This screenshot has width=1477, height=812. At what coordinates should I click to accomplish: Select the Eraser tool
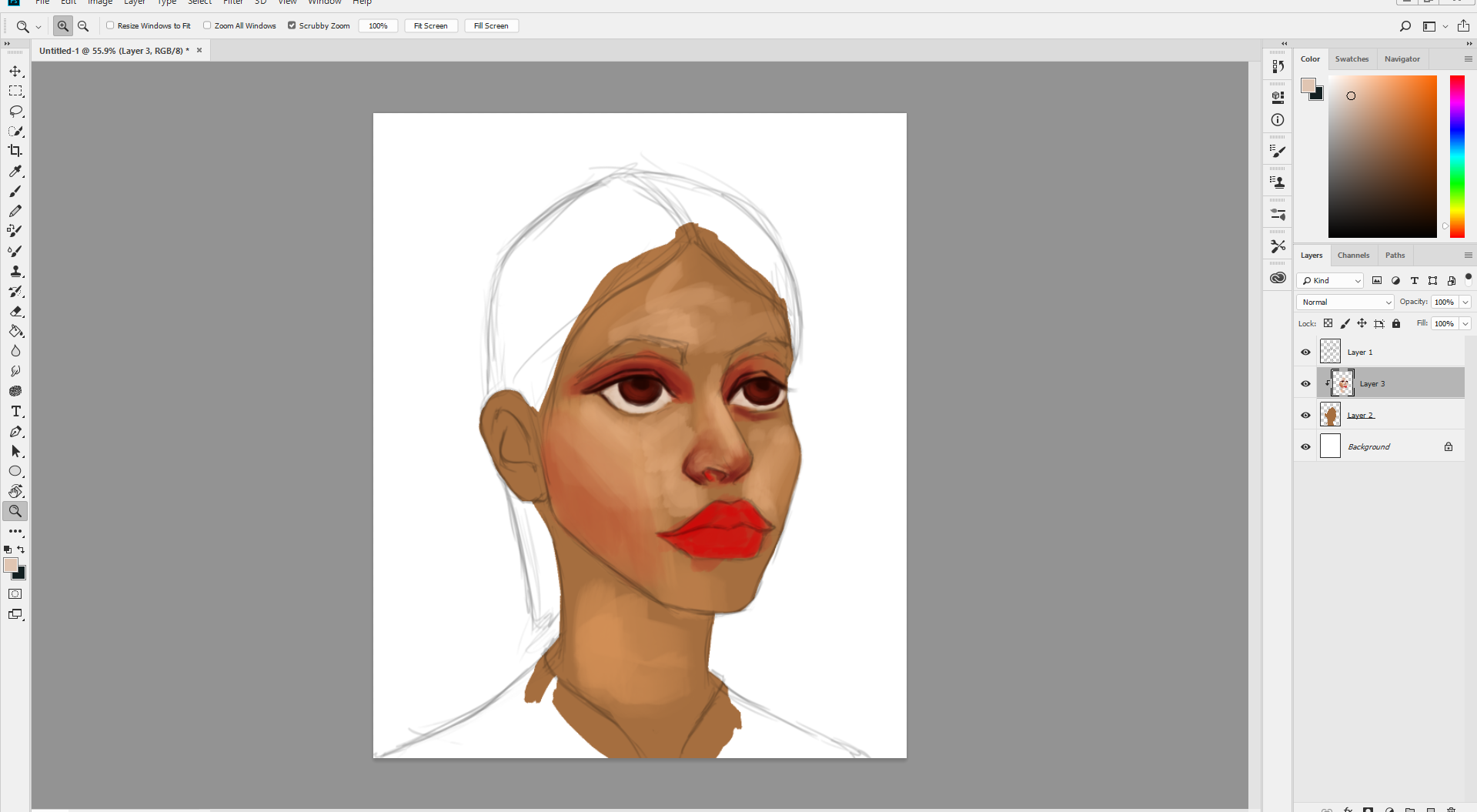(15, 311)
